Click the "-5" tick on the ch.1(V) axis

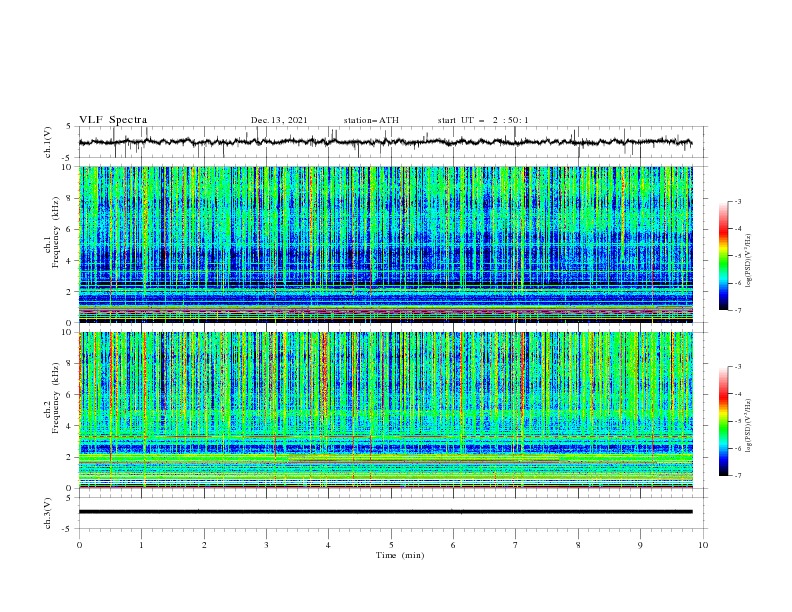pyautogui.click(x=68, y=157)
